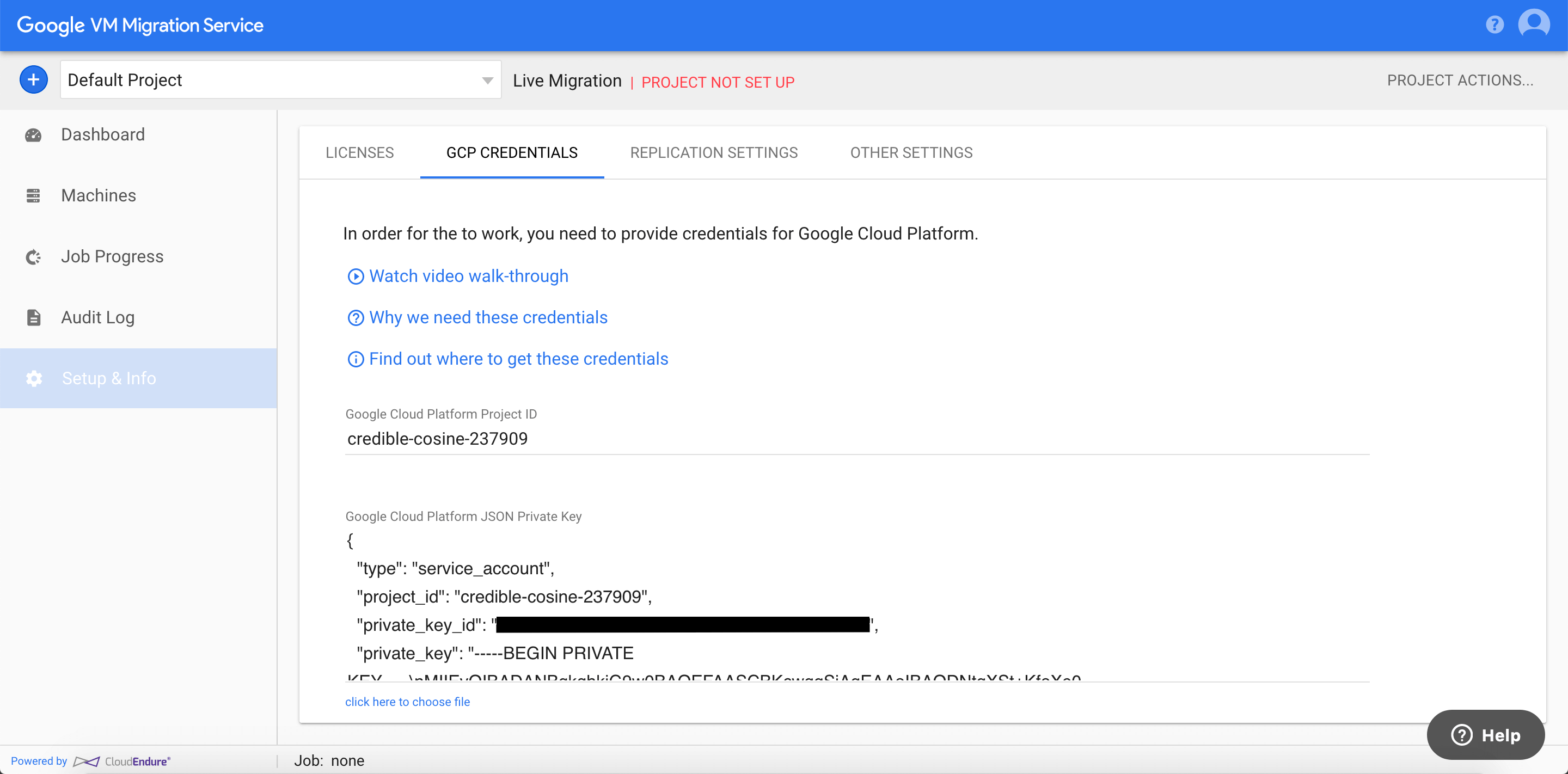The height and width of the screenshot is (774, 1568).
Task: Click the 'Job: none' status bar entry
Action: click(x=329, y=760)
